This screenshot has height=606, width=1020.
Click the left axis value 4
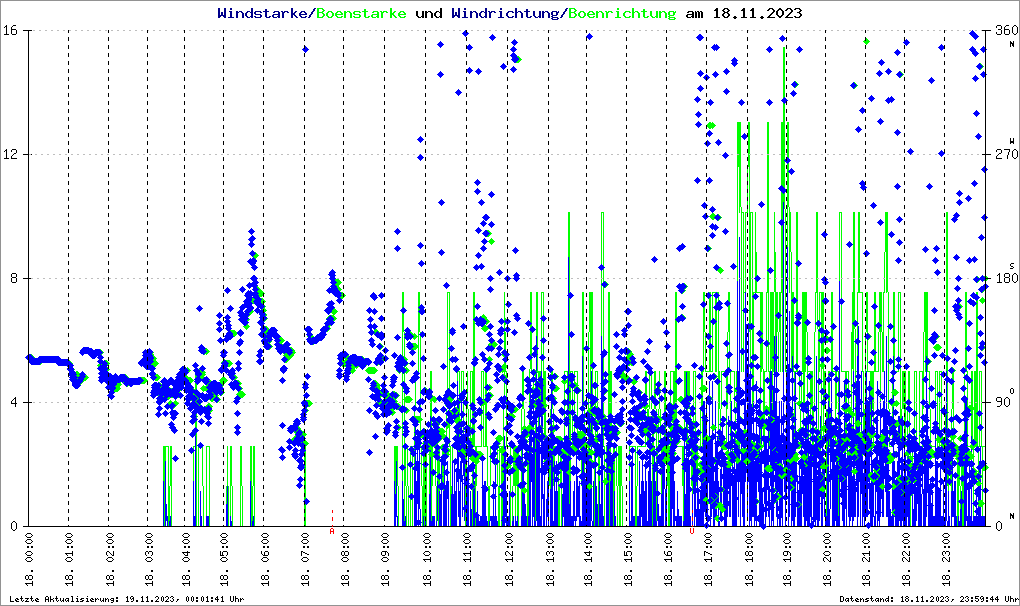pyautogui.click(x=17, y=403)
